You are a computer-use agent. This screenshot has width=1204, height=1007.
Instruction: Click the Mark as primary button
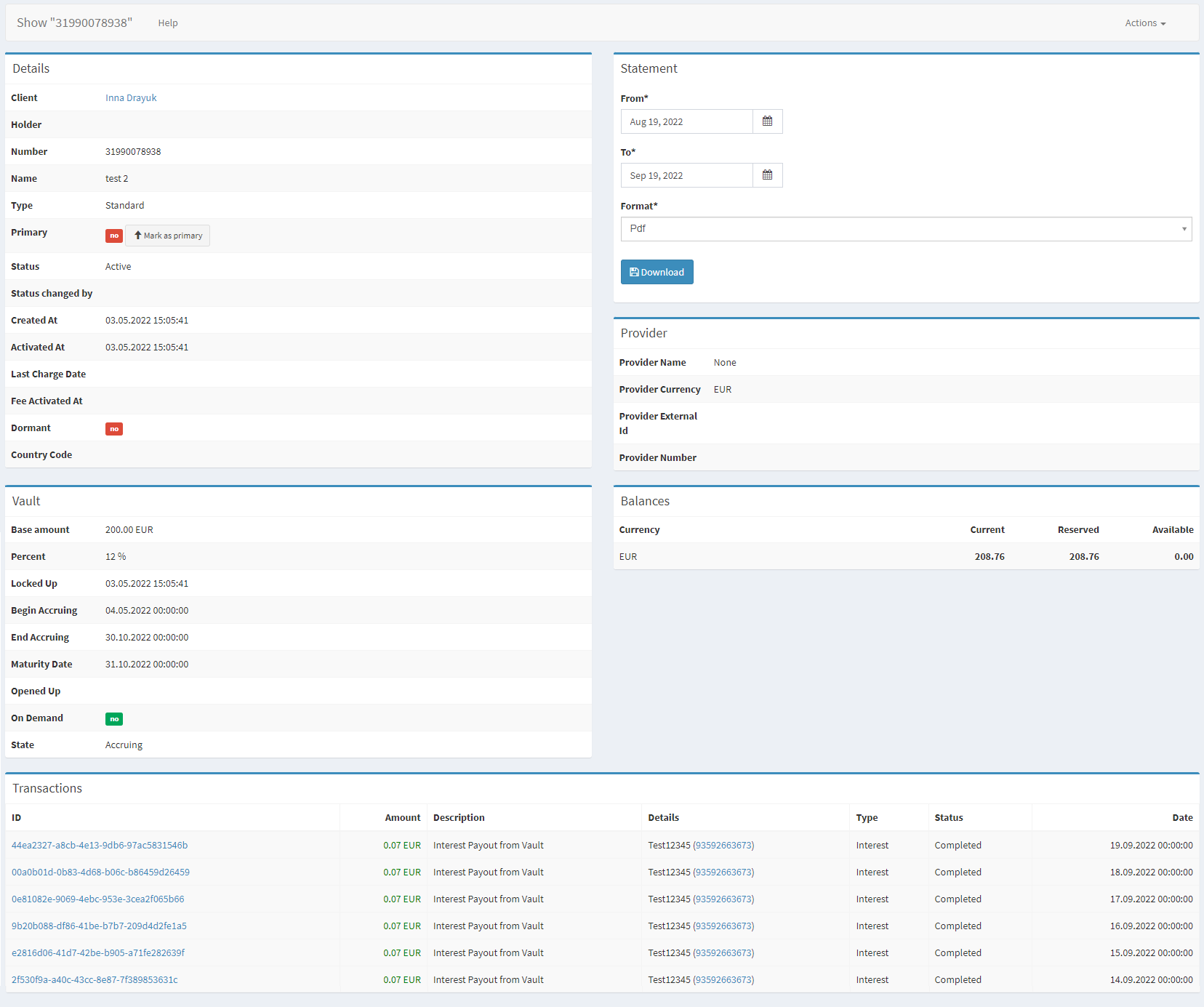click(168, 236)
